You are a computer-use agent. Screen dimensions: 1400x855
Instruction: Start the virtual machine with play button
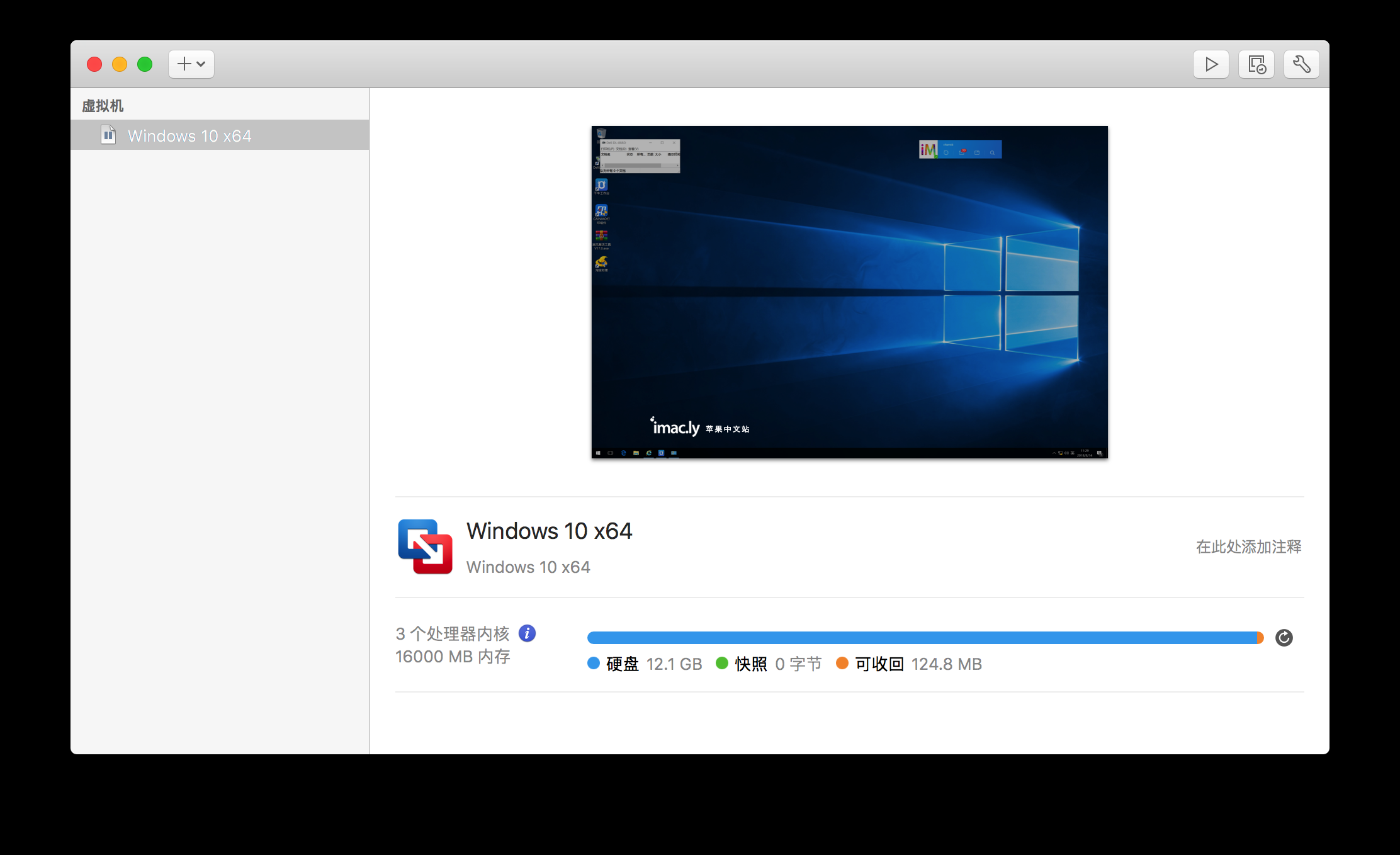click(1211, 64)
